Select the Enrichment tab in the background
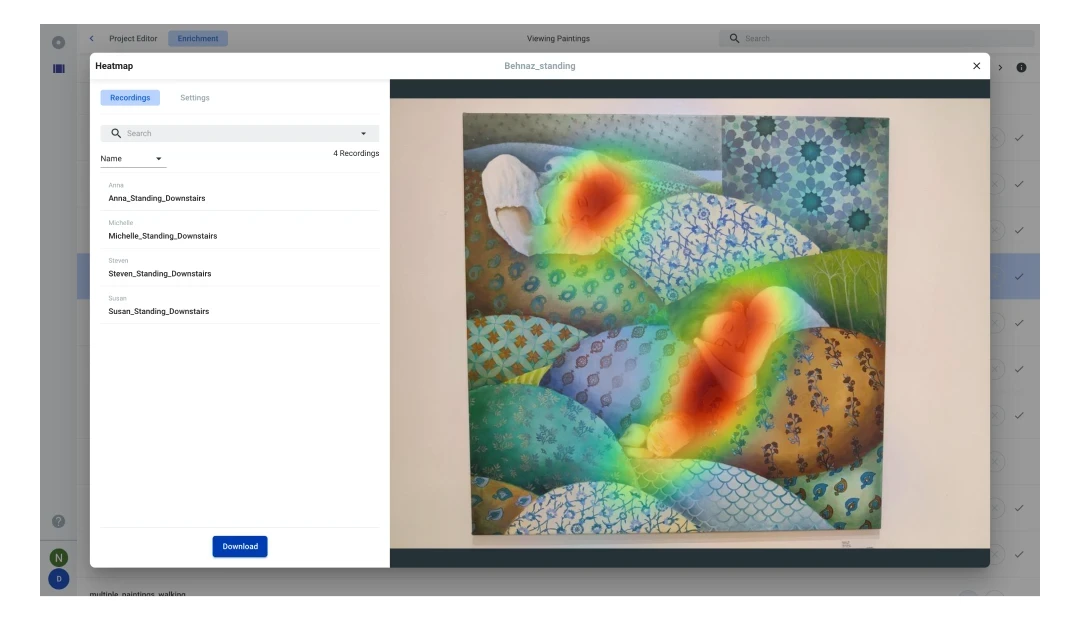Screen dimensions: 1080x621 tap(198, 39)
